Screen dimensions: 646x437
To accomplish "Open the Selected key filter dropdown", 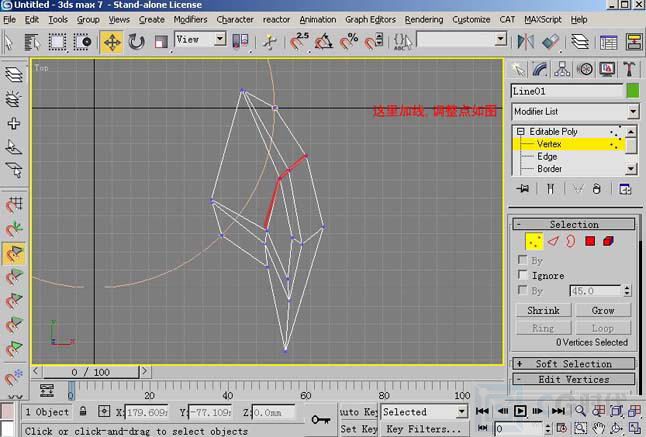I will (x=462, y=411).
